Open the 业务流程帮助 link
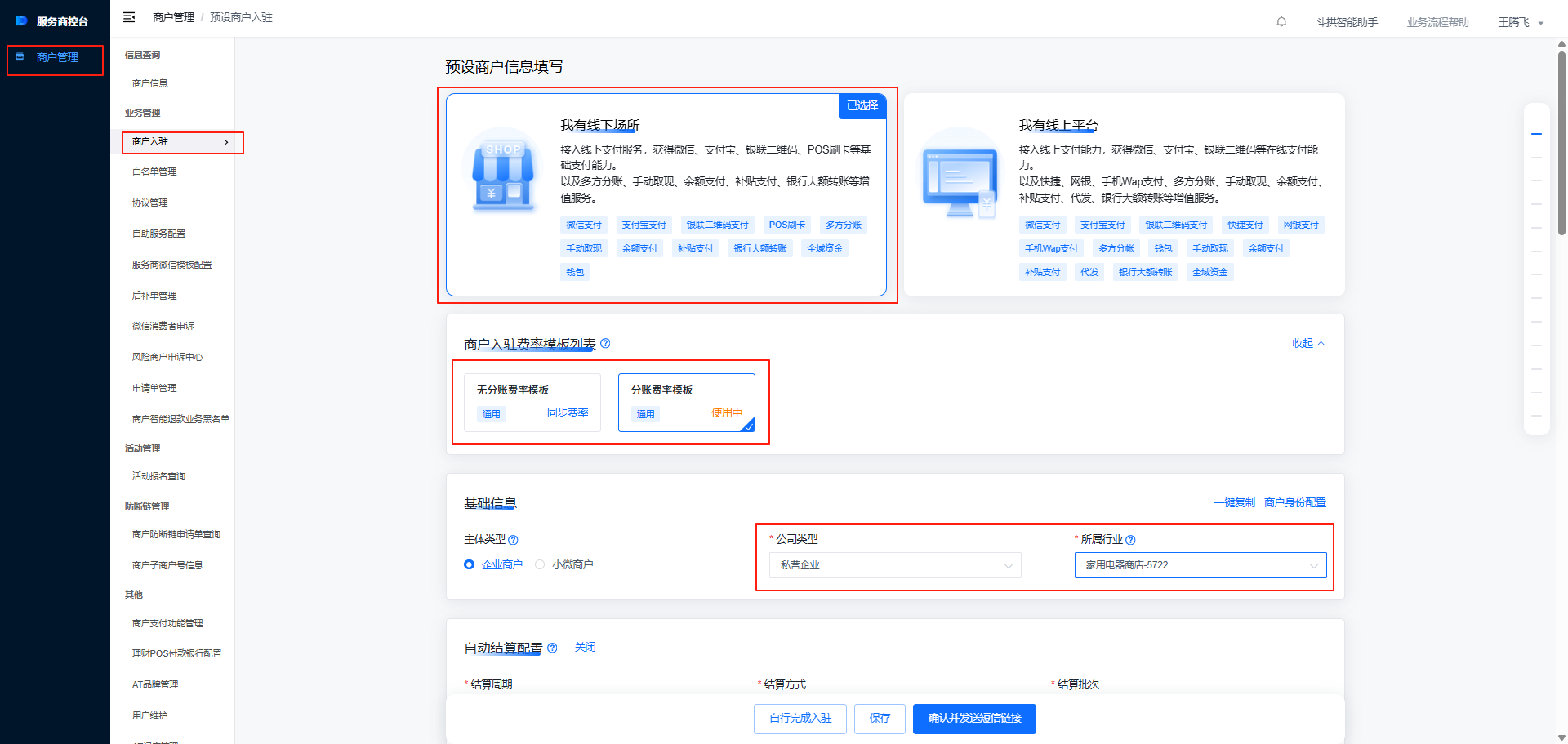Screen dimensions: 1568x744 click(x=1437, y=22)
